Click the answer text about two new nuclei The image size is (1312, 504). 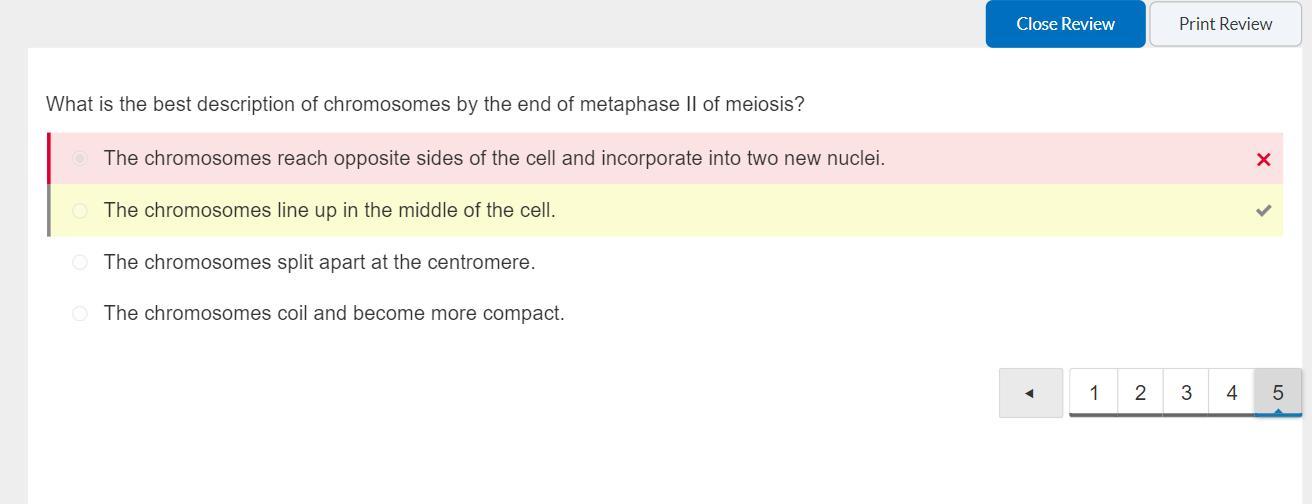(494, 158)
